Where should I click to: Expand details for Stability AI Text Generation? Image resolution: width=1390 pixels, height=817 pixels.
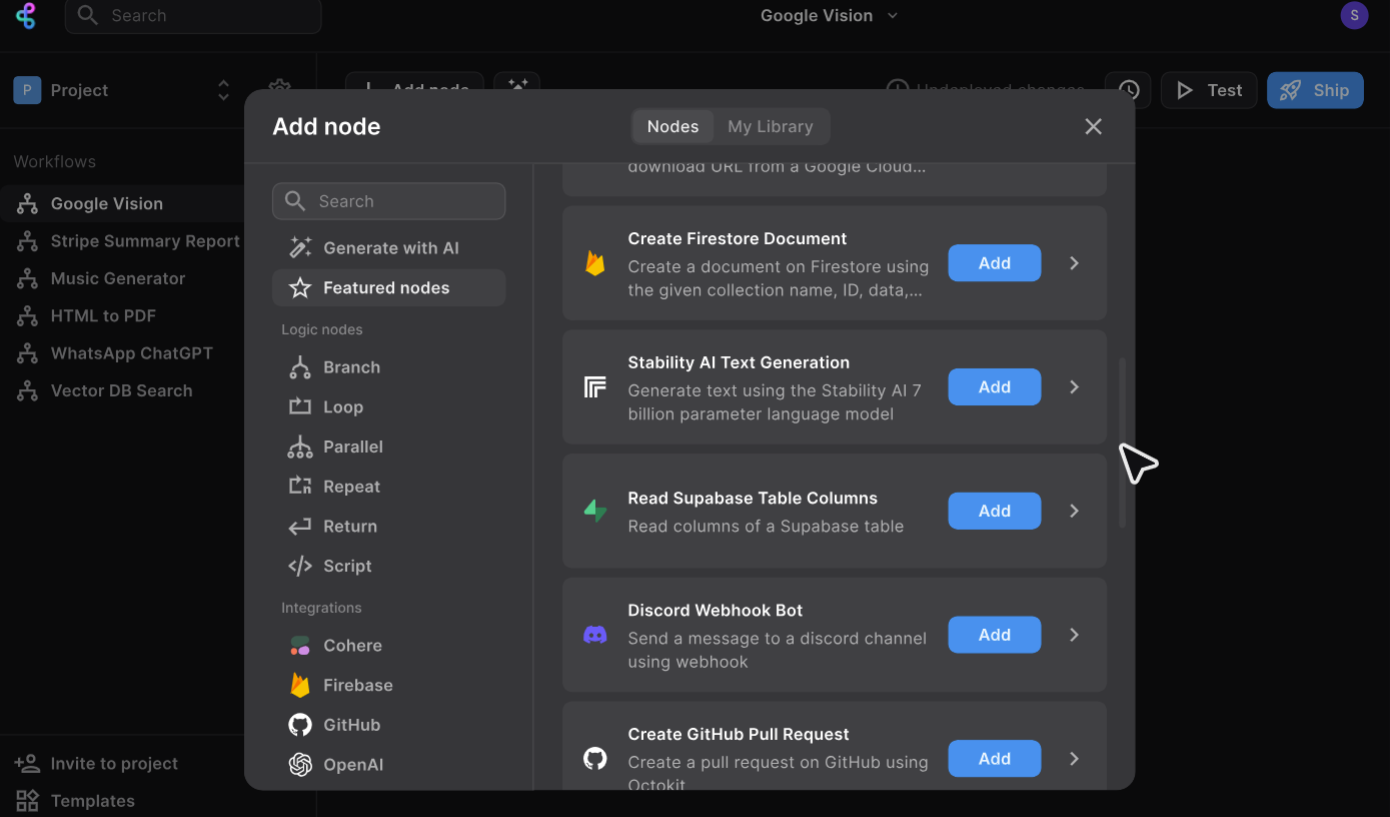tap(1074, 387)
